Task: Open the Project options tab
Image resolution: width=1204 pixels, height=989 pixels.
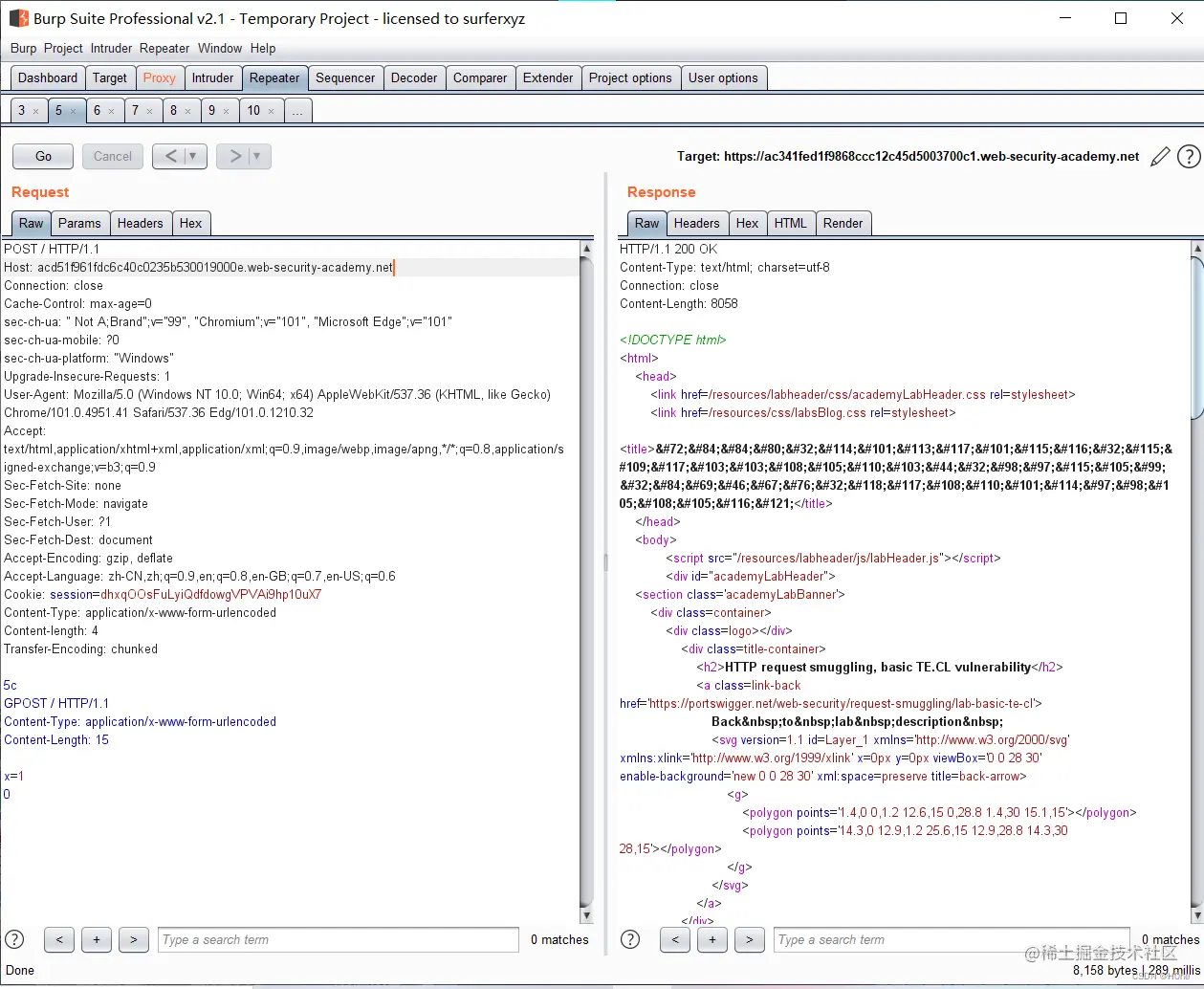Action: click(630, 78)
